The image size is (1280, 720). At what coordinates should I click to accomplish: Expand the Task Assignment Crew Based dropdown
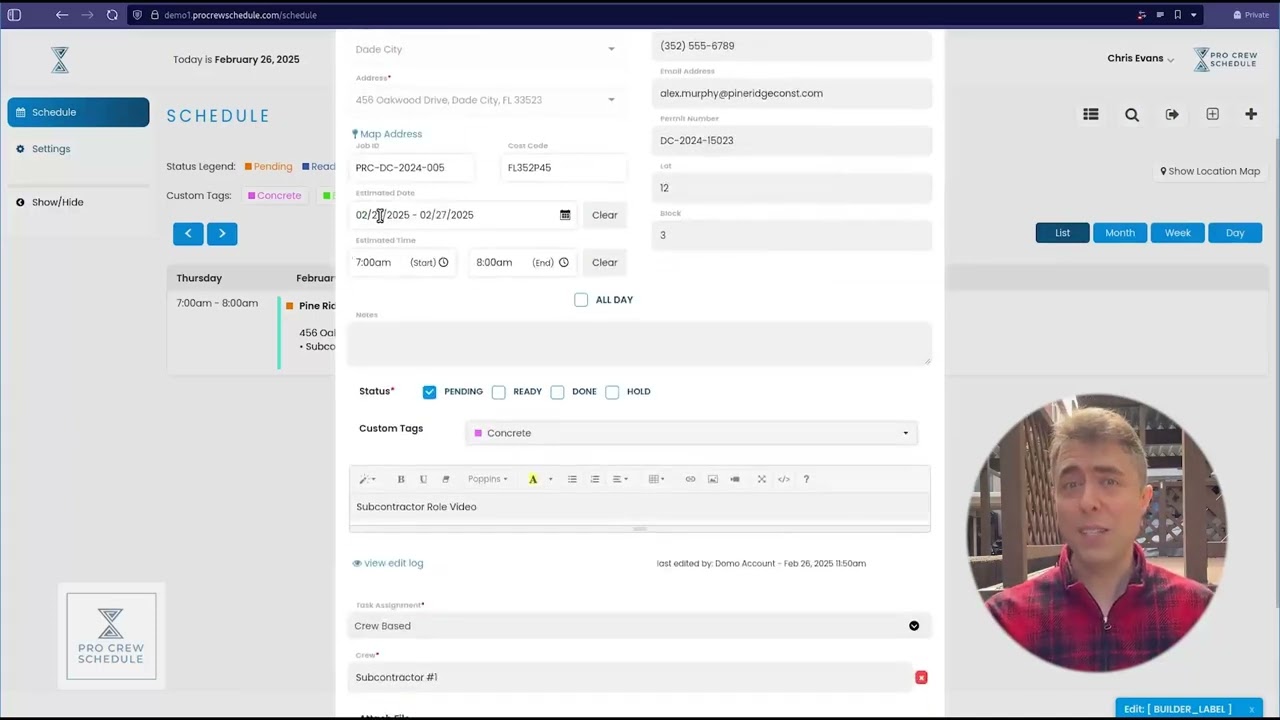[x=639, y=626]
